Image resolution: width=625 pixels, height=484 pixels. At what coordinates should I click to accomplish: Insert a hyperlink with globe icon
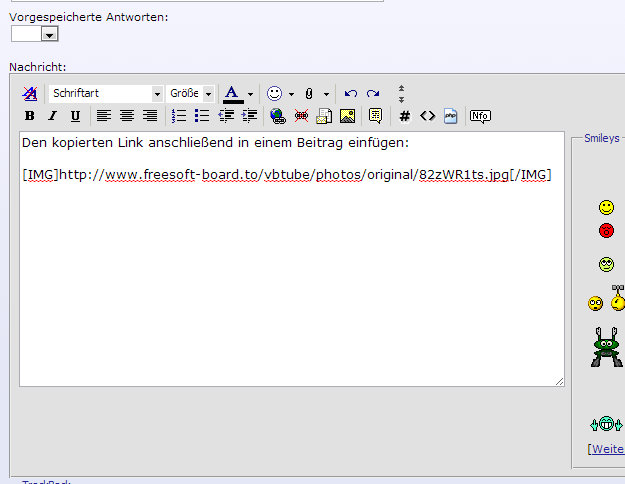point(278,116)
